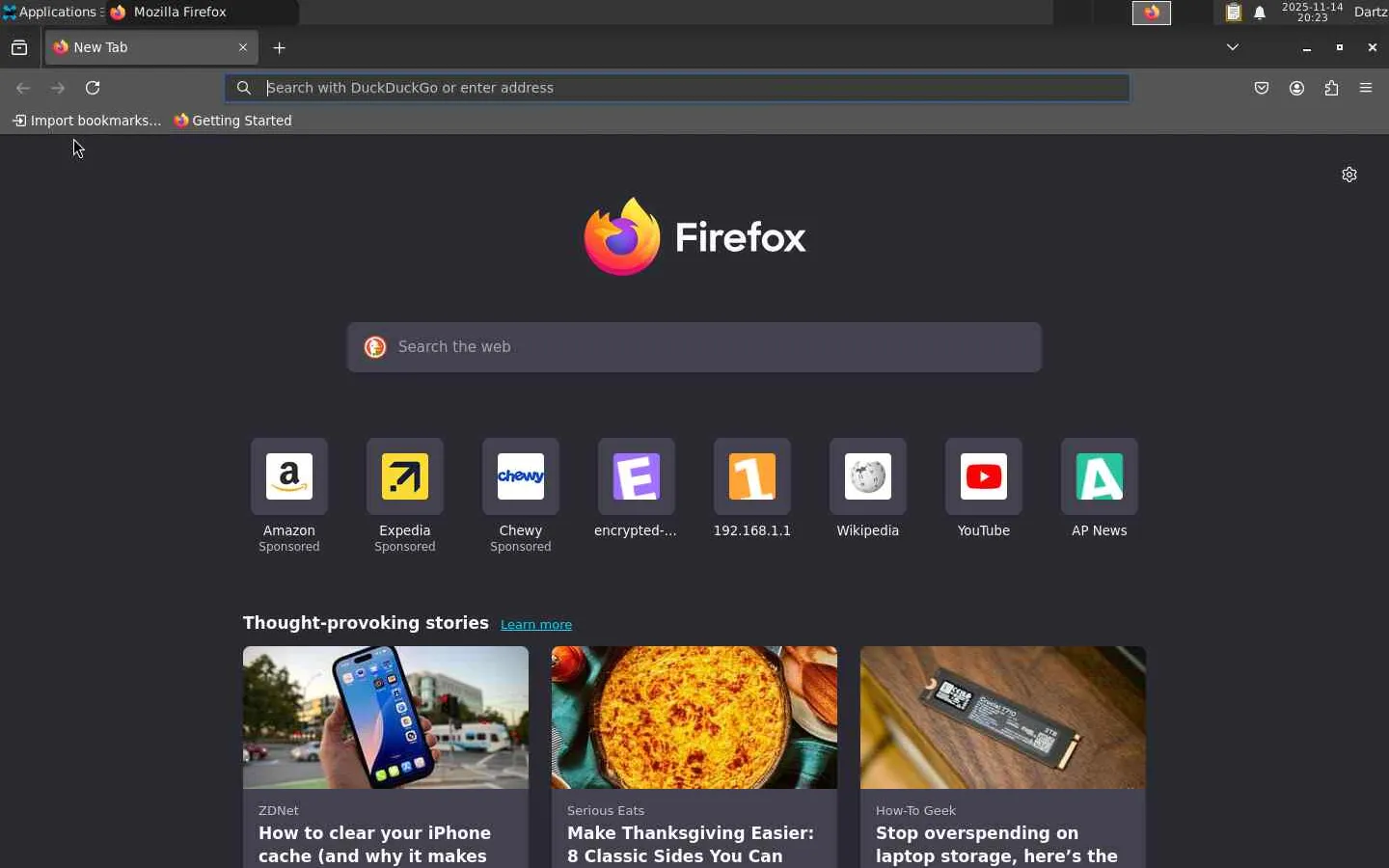The image size is (1389, 868).
Task: Open the Extensions panel
Action: coord(1332,88)
